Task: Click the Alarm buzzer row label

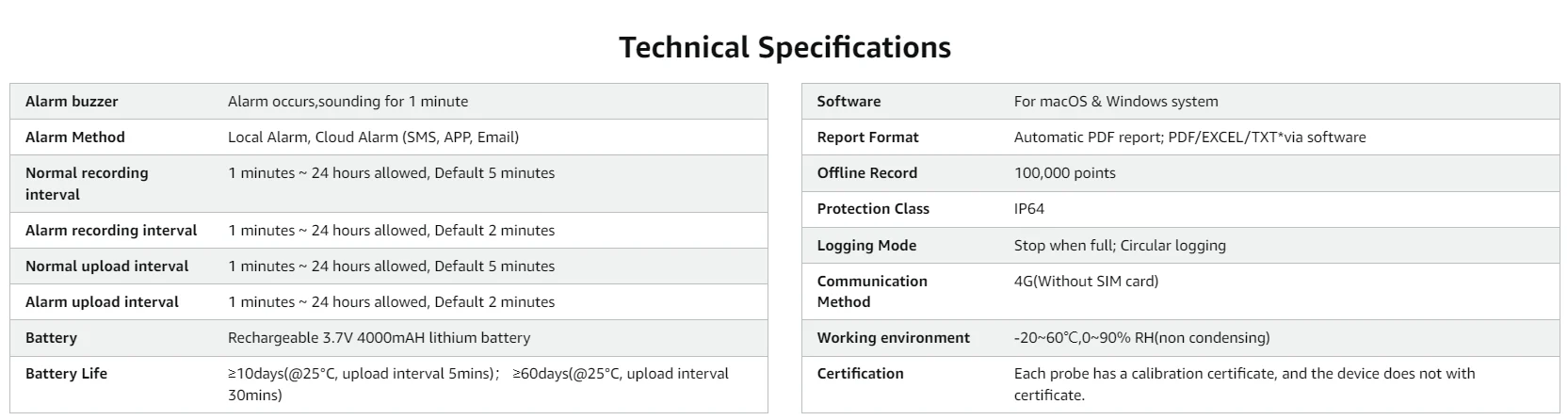Action: pos(72,102)
